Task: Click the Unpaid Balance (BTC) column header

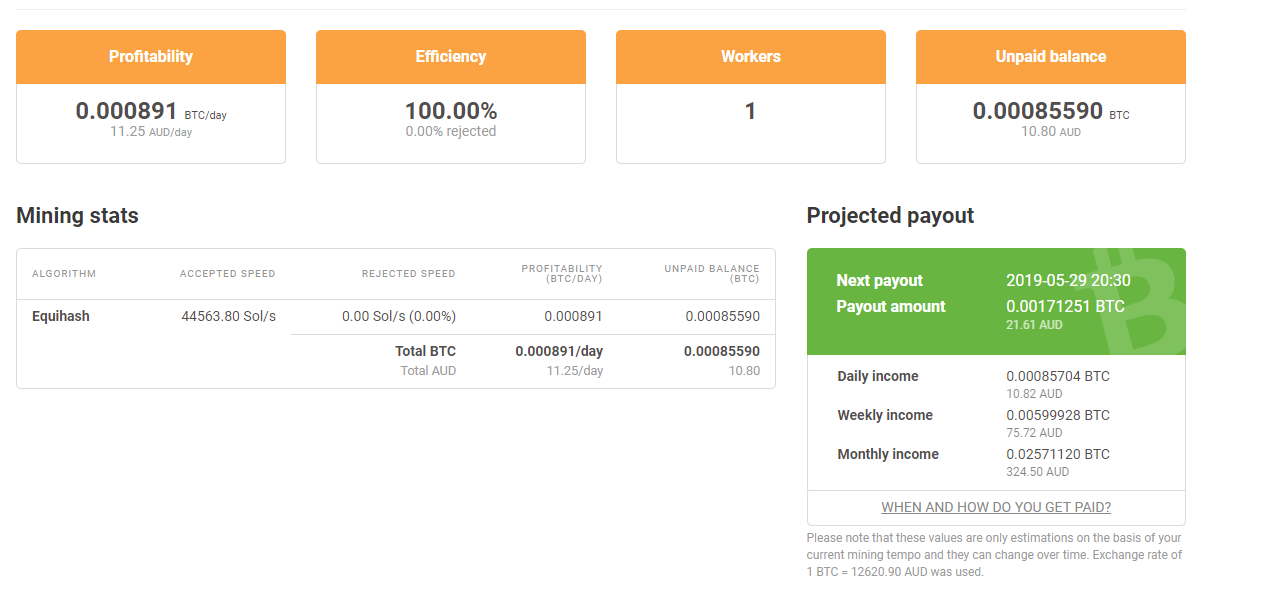Action: (x=712, y=274)
